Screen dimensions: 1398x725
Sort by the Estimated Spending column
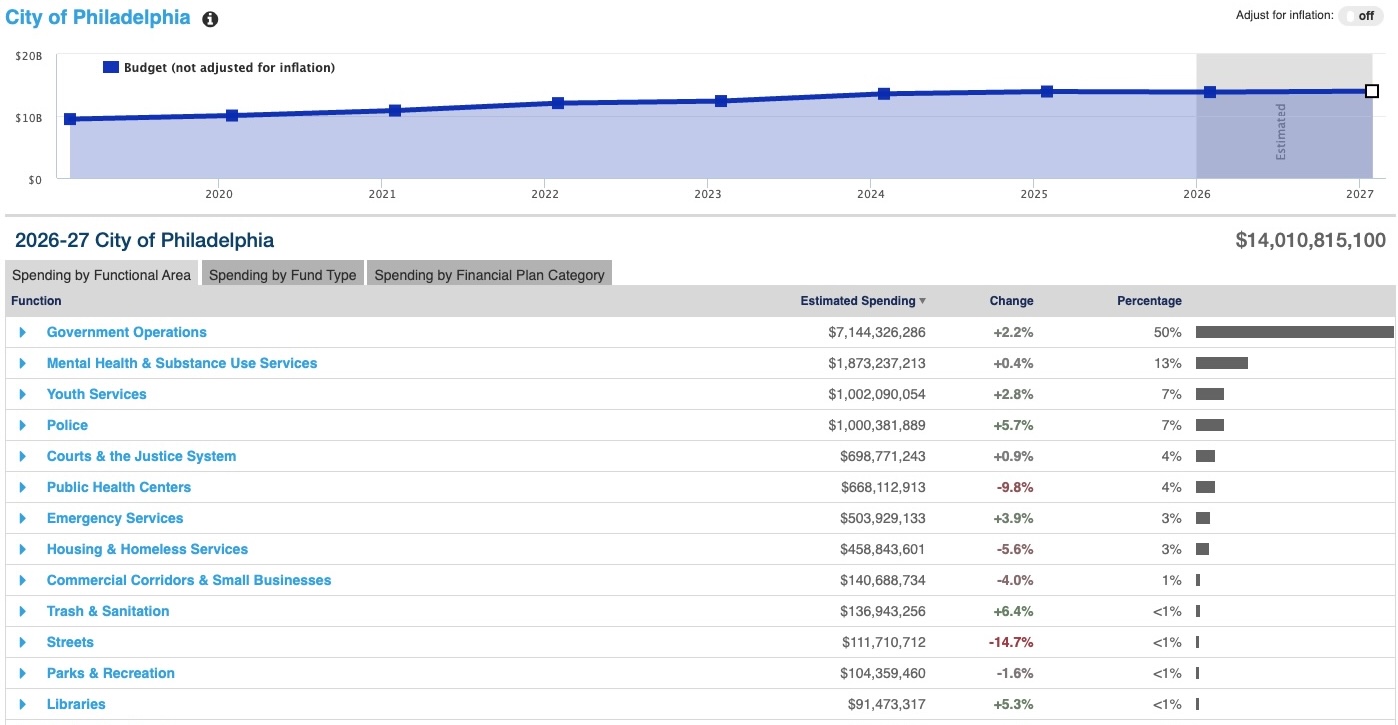[863, 301]
